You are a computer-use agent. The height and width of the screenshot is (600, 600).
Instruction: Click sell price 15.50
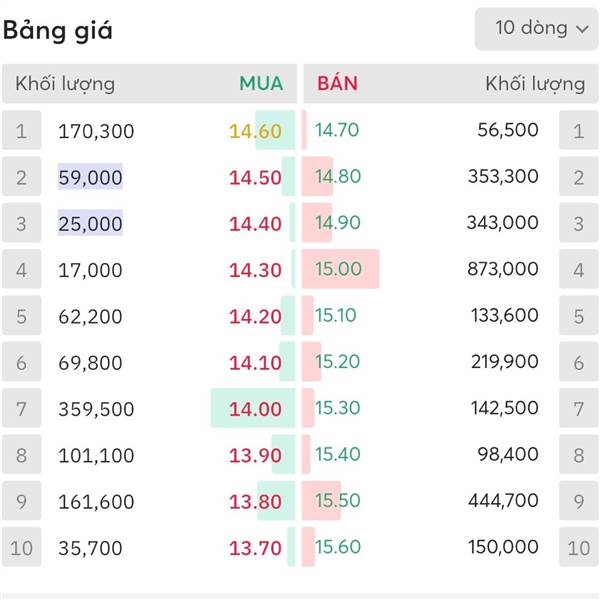point(337,501)
